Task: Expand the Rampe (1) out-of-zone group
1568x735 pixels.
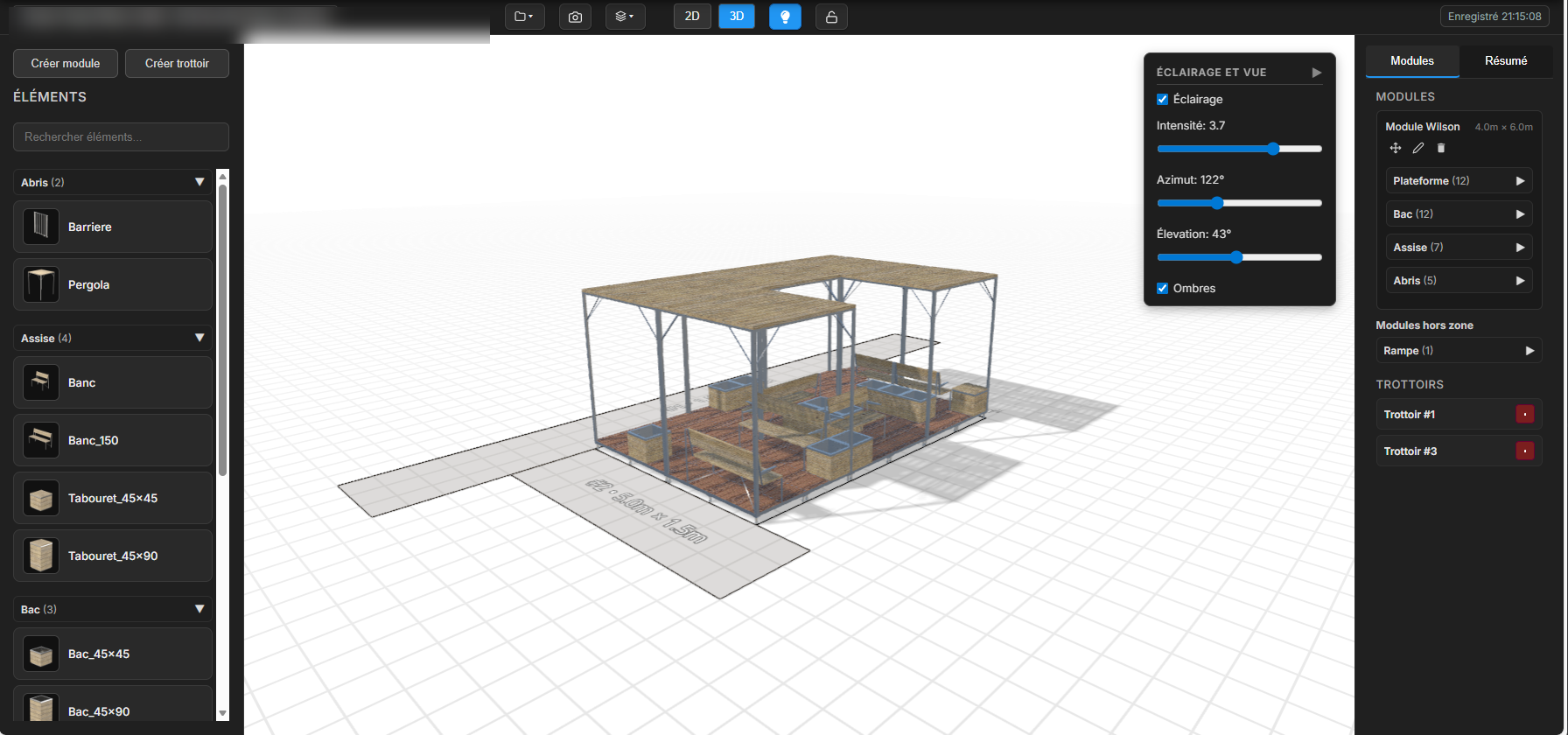Action: [x=1529, y=351]
